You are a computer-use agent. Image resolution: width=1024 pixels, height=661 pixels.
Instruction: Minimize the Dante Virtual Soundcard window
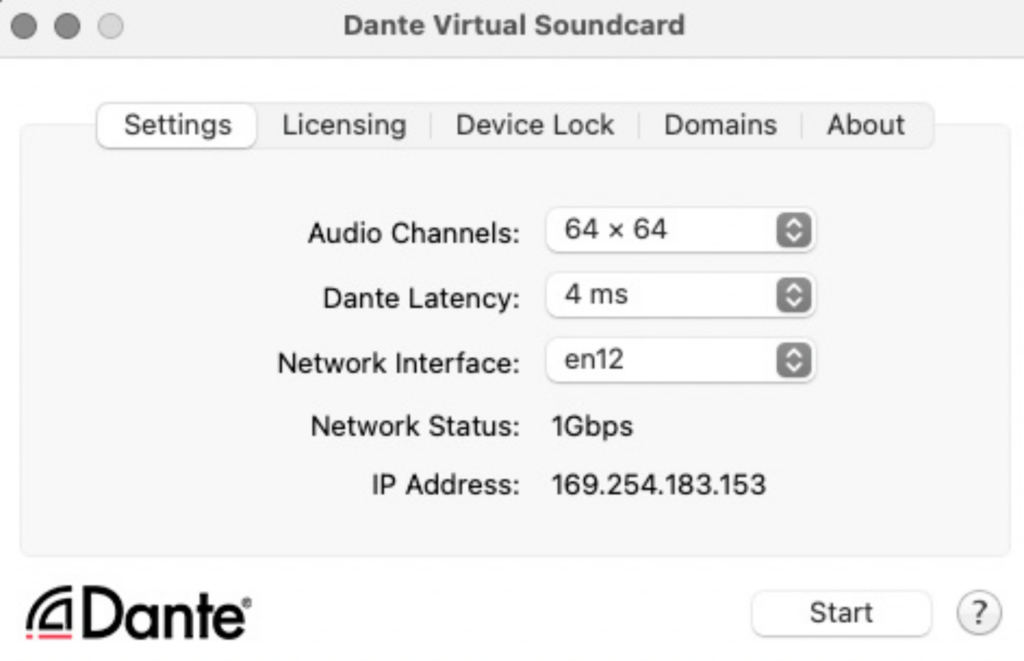67,26
